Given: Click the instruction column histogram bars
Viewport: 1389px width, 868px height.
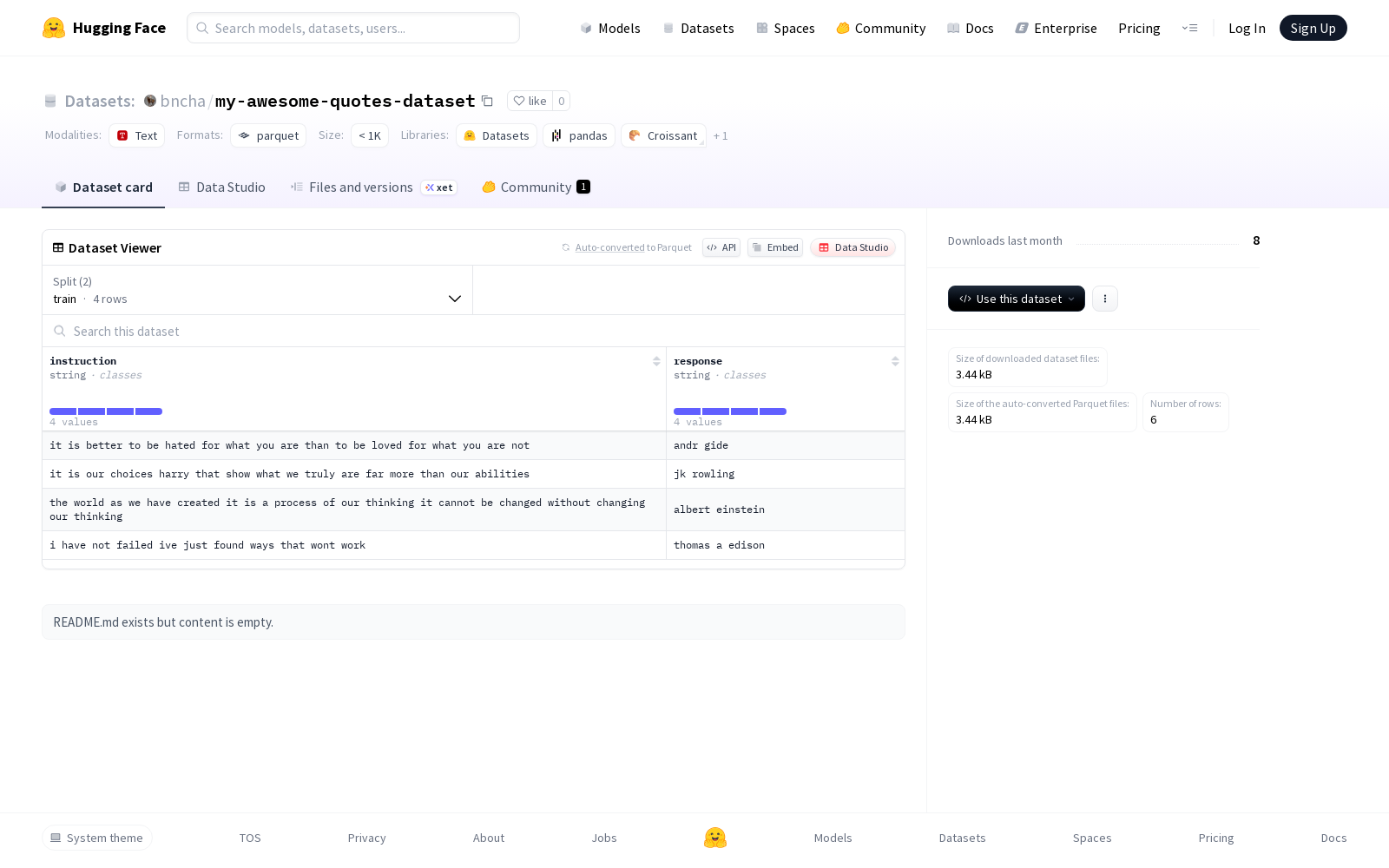Looking at the screenshot, I should [106, 411].
